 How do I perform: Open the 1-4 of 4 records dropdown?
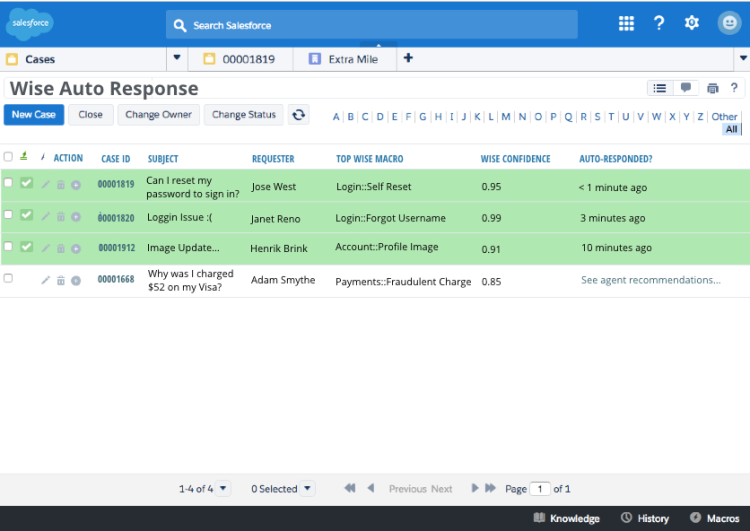(223, 488)
